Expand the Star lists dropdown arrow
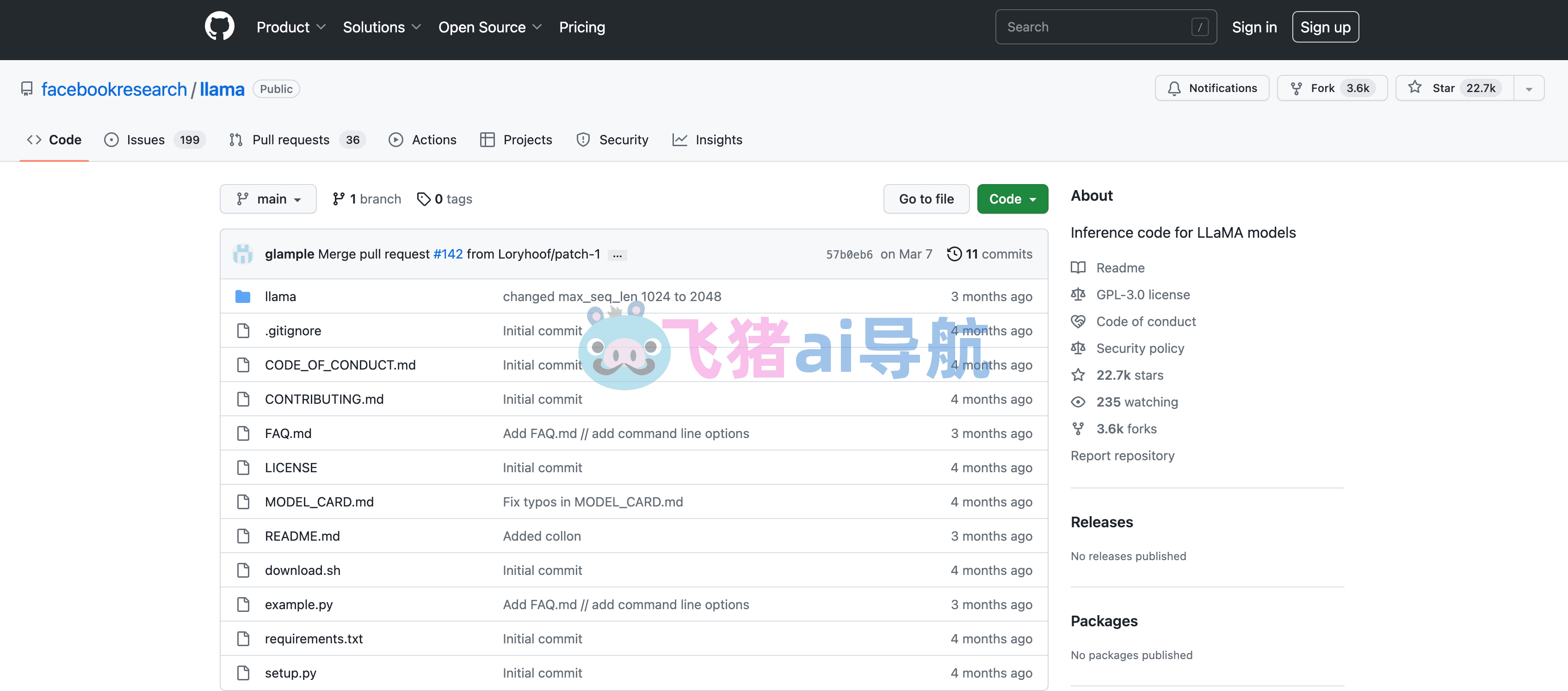This screenshot has width=1568, height=691. [1528, 89]
